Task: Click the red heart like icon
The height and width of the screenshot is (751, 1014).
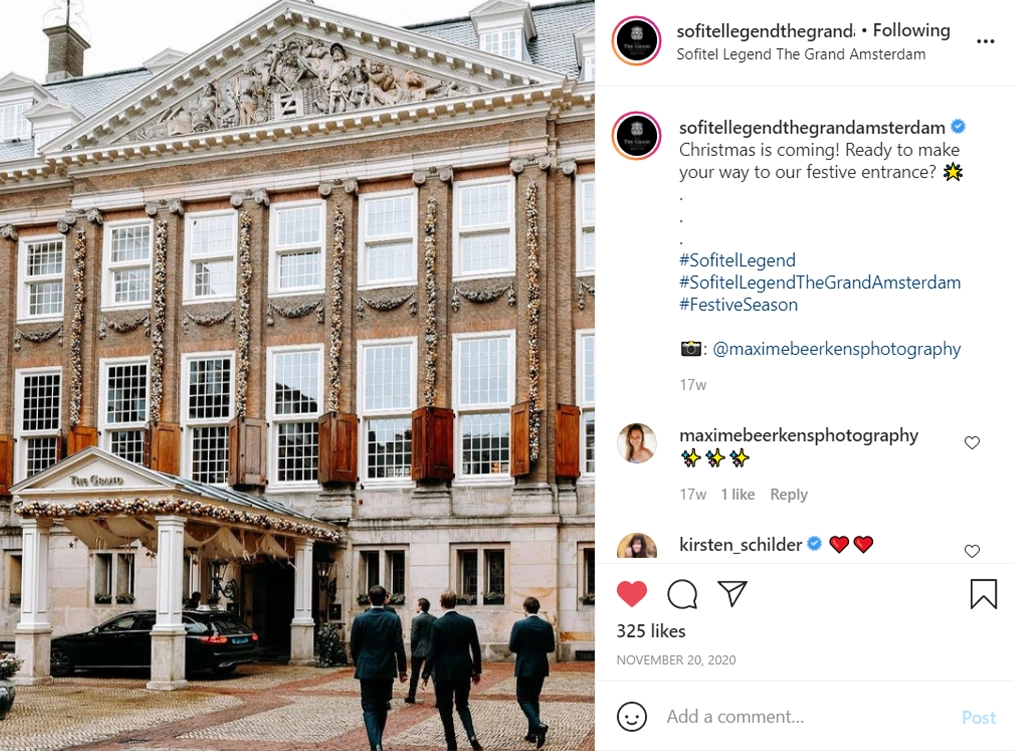Action: click(x=632, y=594)
